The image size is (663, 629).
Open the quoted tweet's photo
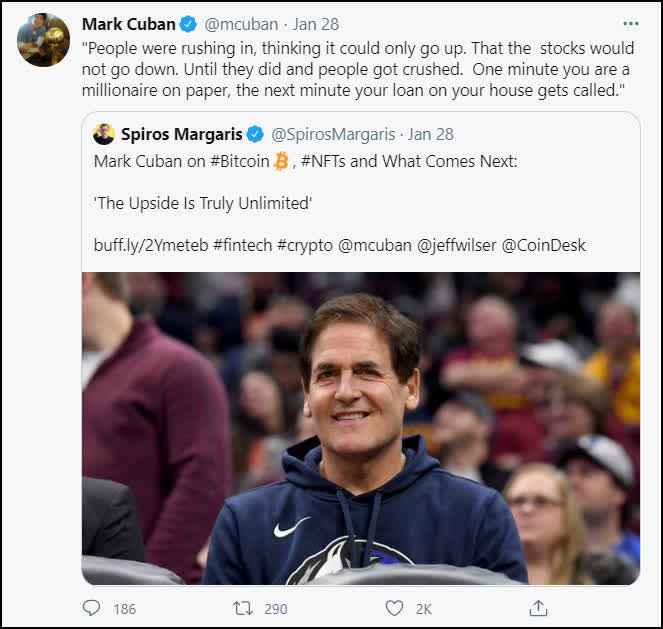click(x=360, y=428)
